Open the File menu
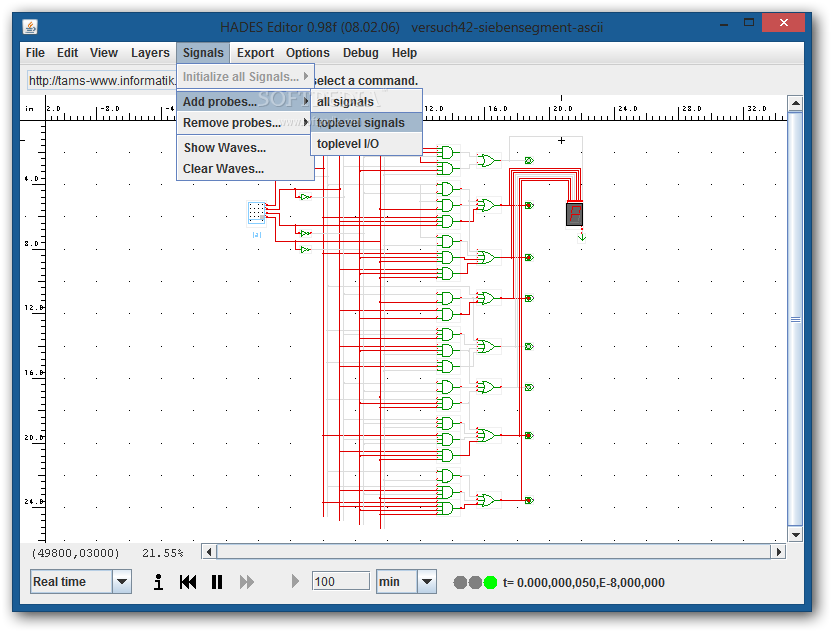Viewport: 832px width, 632px height. coord(35,53)
